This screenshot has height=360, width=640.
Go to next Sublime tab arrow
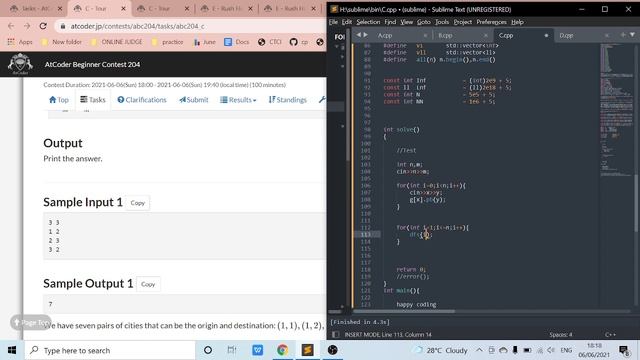pyautogui.click(x=366, y=35)
